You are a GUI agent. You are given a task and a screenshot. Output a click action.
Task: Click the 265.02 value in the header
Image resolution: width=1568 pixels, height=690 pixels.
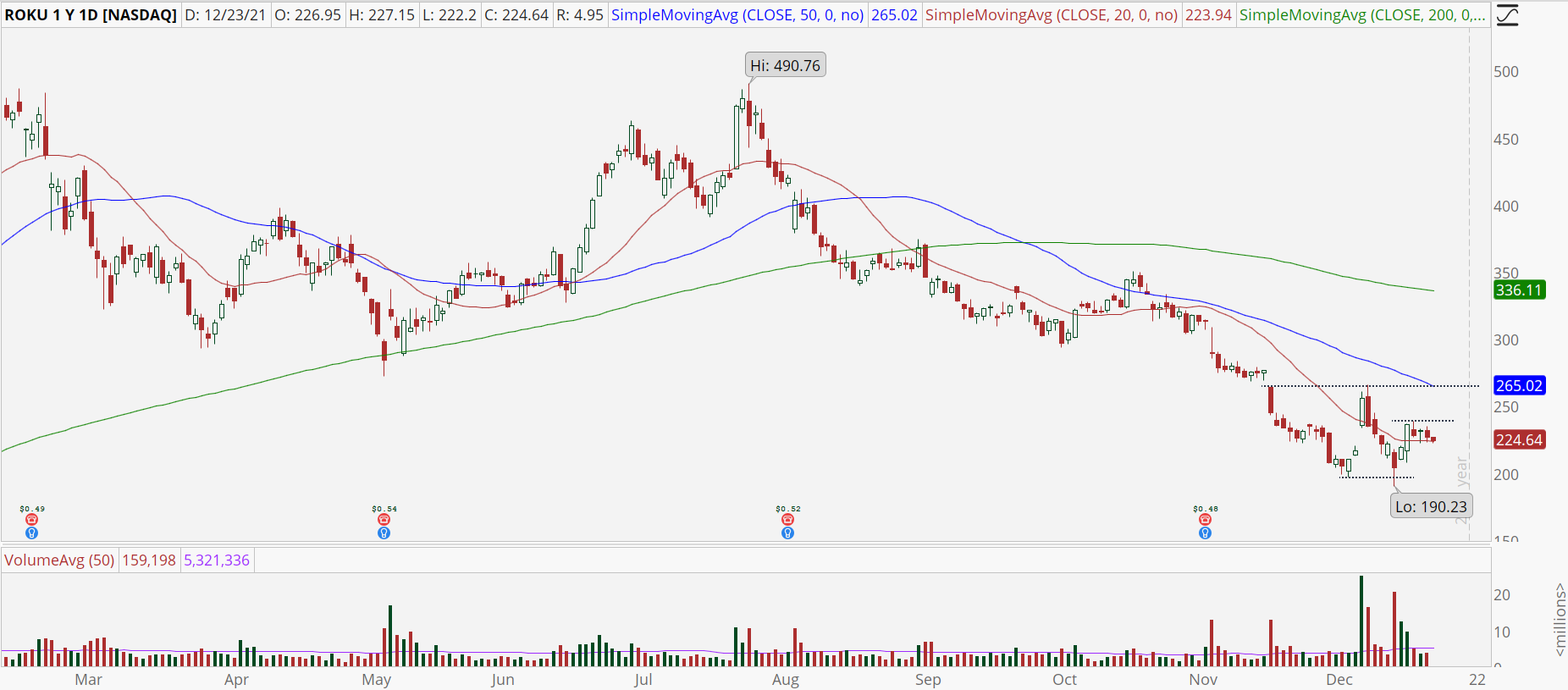point(894,15)
